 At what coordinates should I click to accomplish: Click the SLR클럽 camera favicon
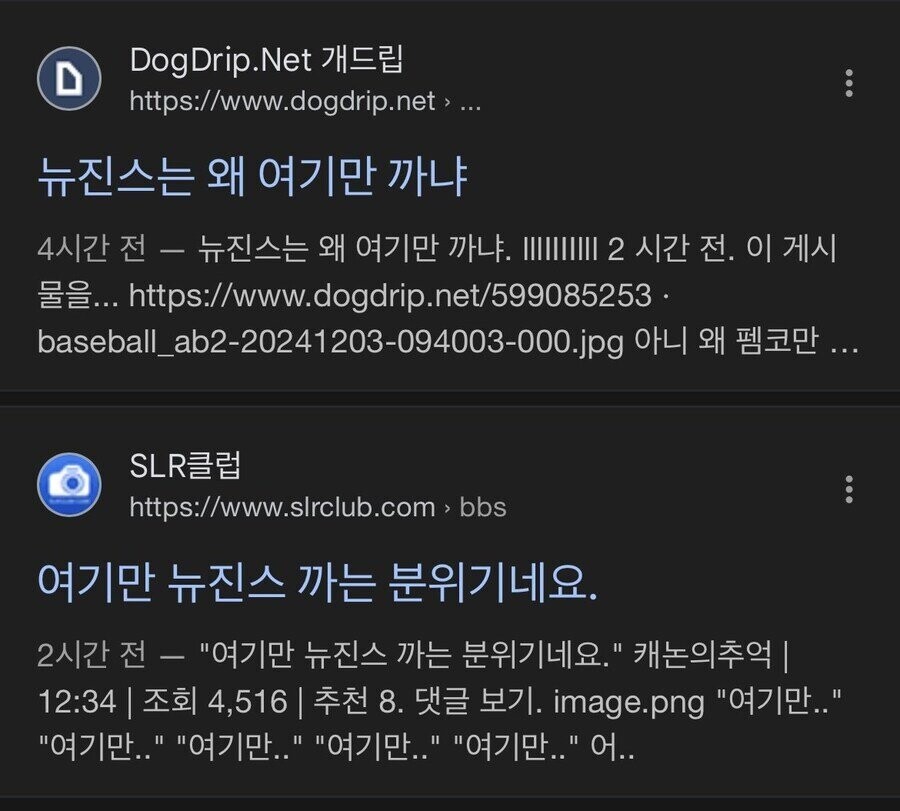(69, 484)
